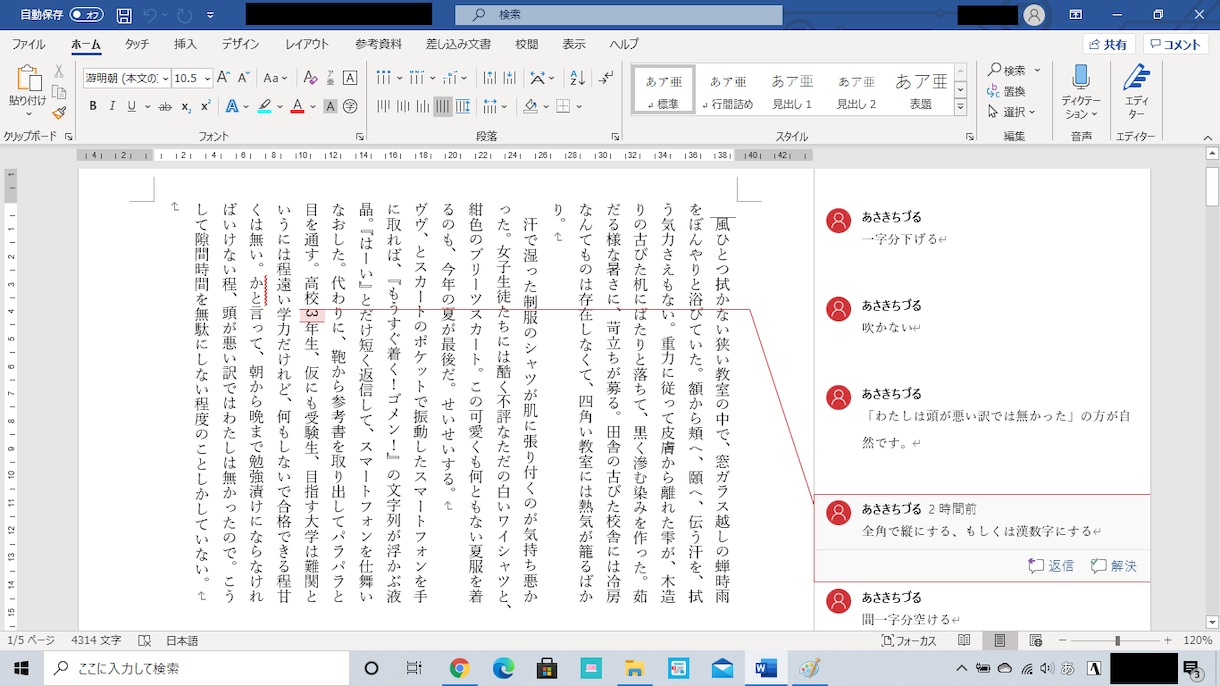Toggle Bold formatting
1220x686 pixels.
pos(94,106)
